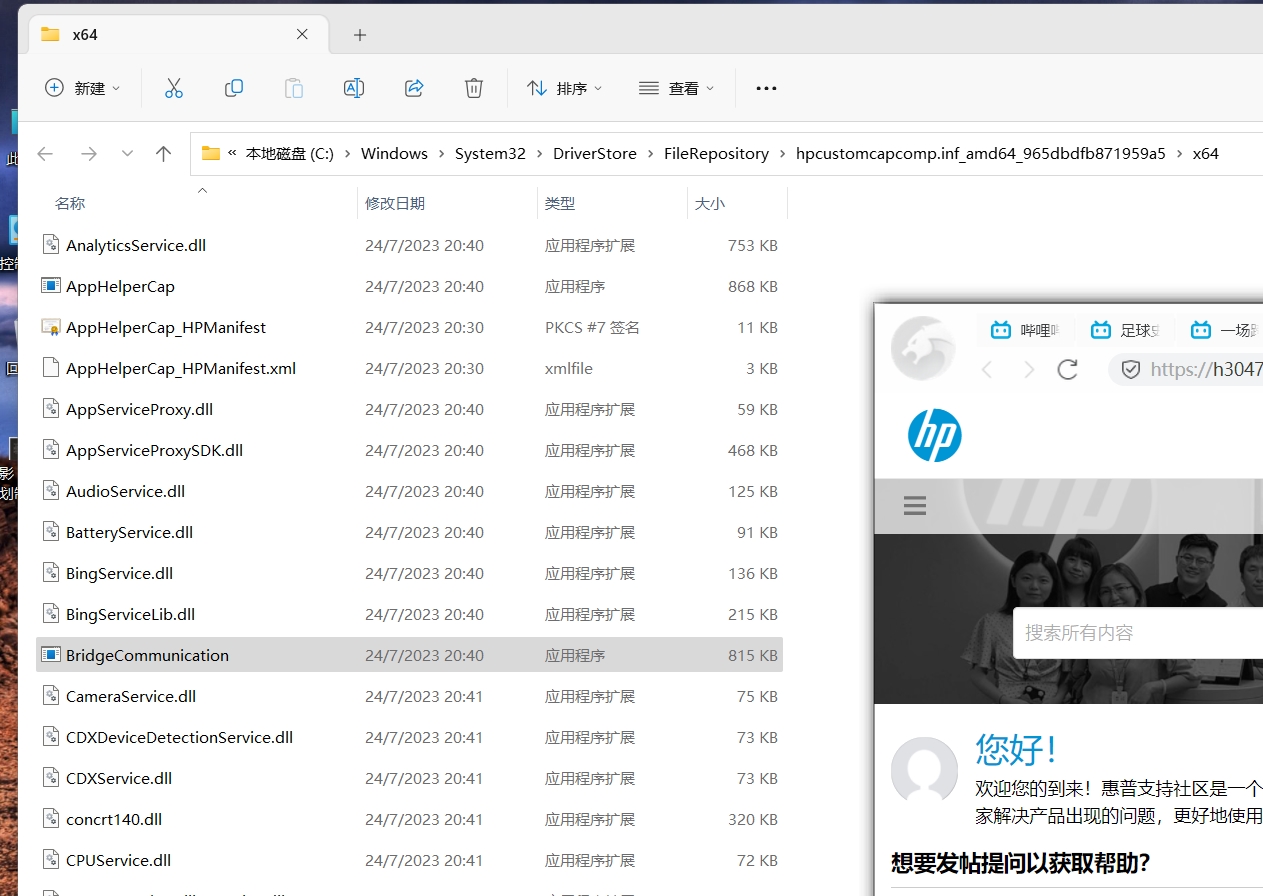Add a new Explorer tab with plus

point(360,35)
